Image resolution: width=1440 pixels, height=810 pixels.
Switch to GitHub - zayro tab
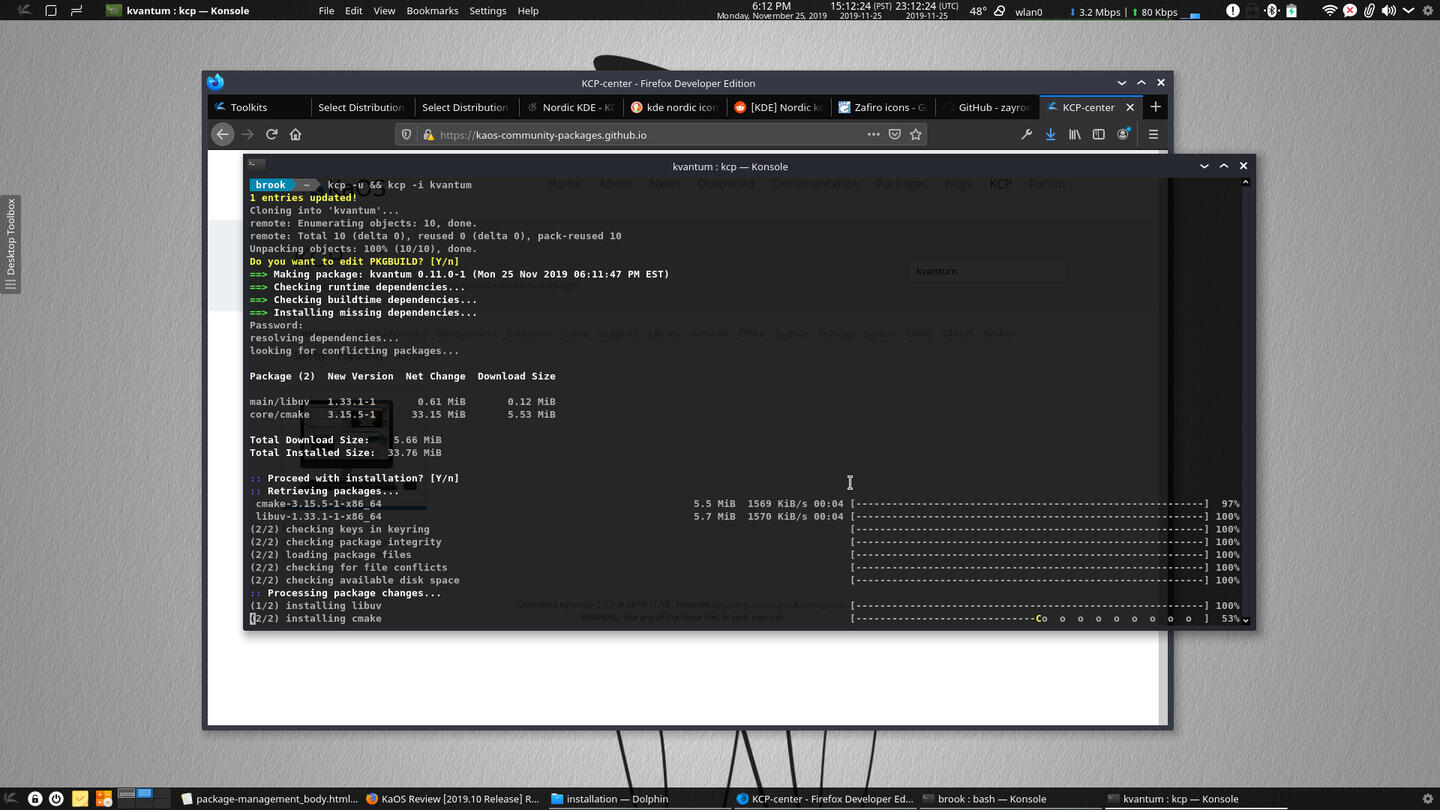point(985,107)
